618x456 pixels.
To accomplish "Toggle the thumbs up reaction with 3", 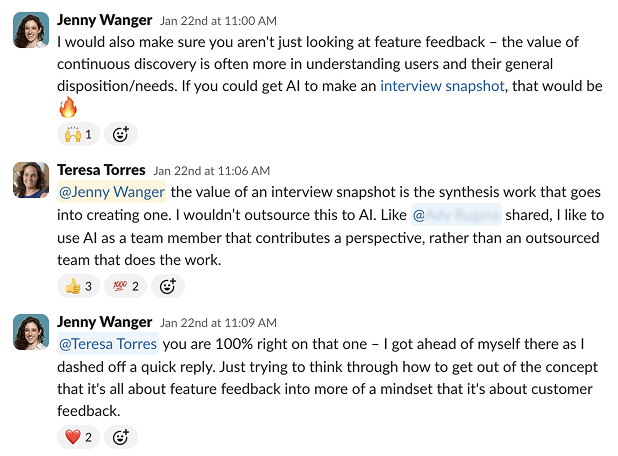I will [78, 286].
